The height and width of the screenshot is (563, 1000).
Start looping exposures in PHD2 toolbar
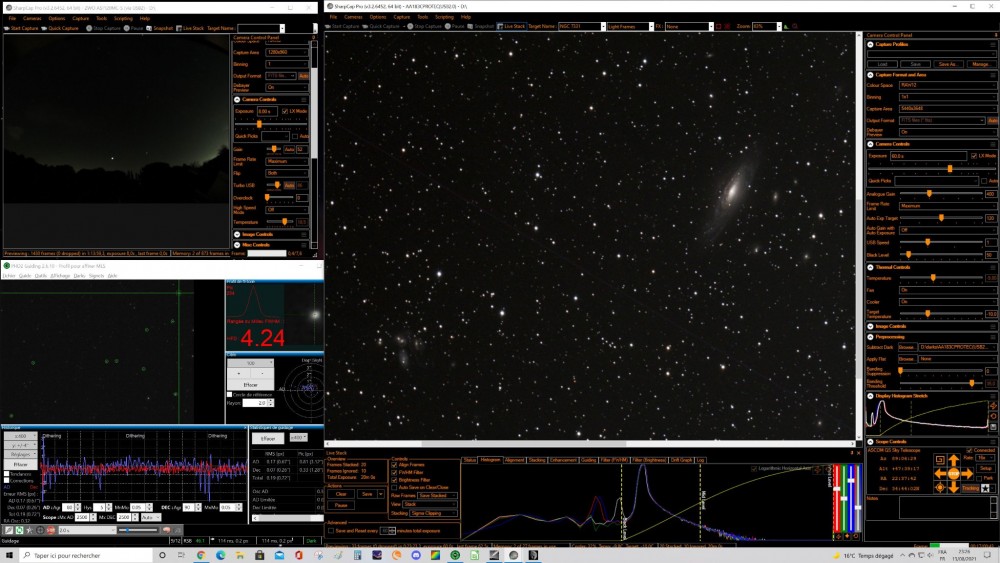[x=20, y=530]
